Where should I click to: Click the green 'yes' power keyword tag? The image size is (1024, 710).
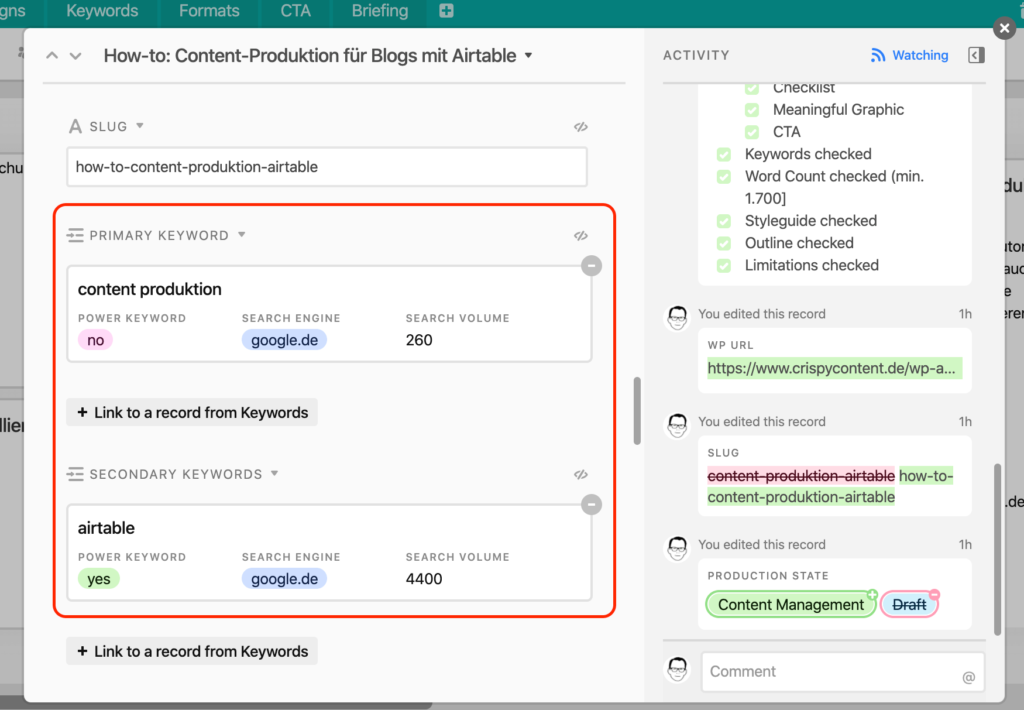click(99, 579)
